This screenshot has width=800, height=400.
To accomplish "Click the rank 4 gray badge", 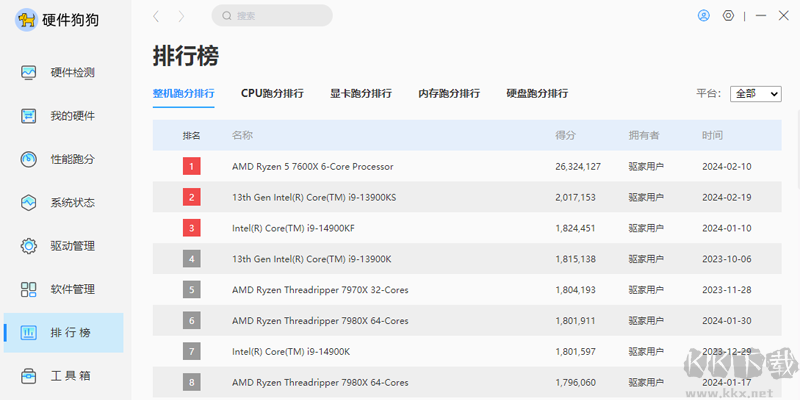I will tap(192, 259).
